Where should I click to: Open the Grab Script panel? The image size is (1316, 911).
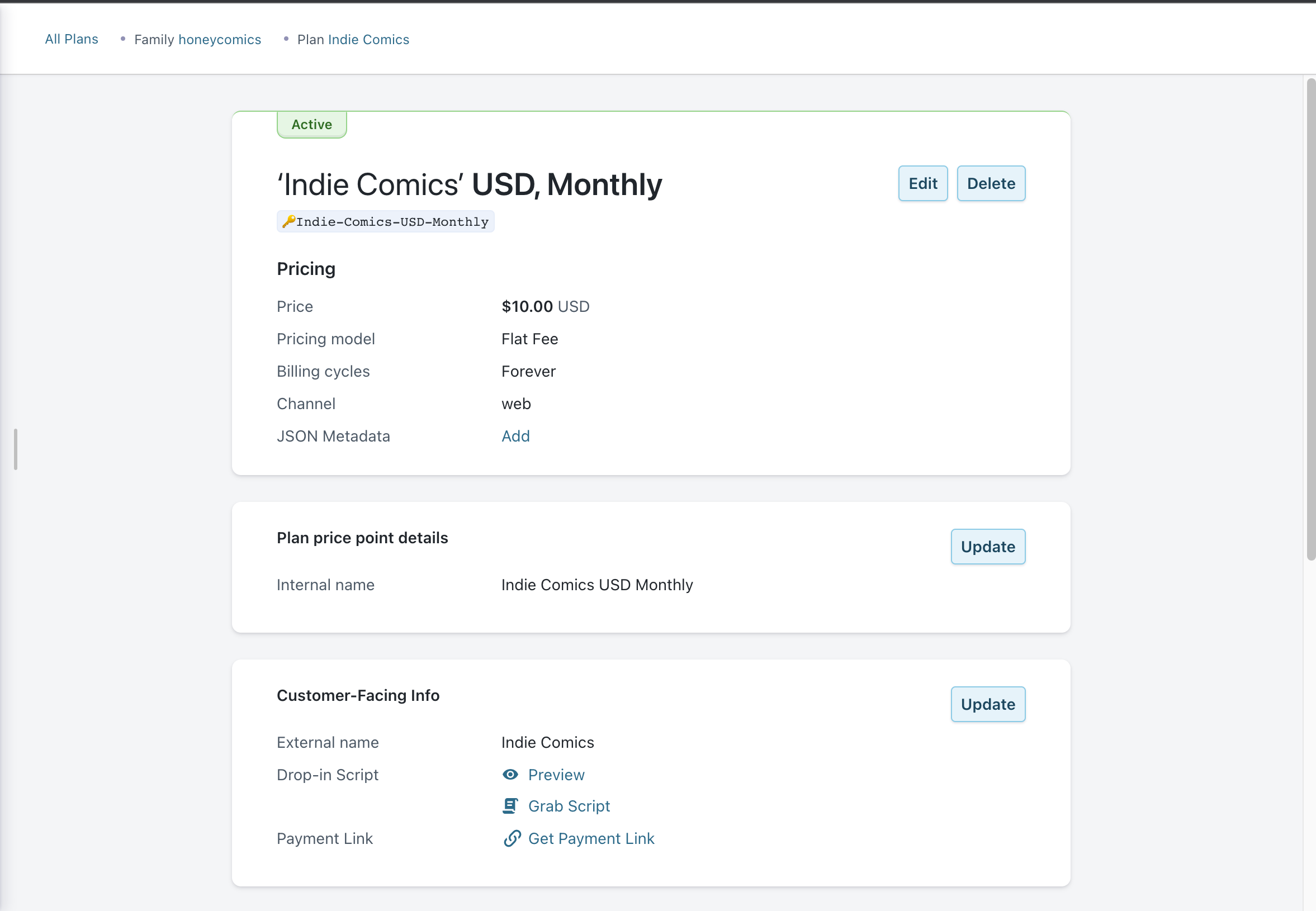click(x=569, y=806)
